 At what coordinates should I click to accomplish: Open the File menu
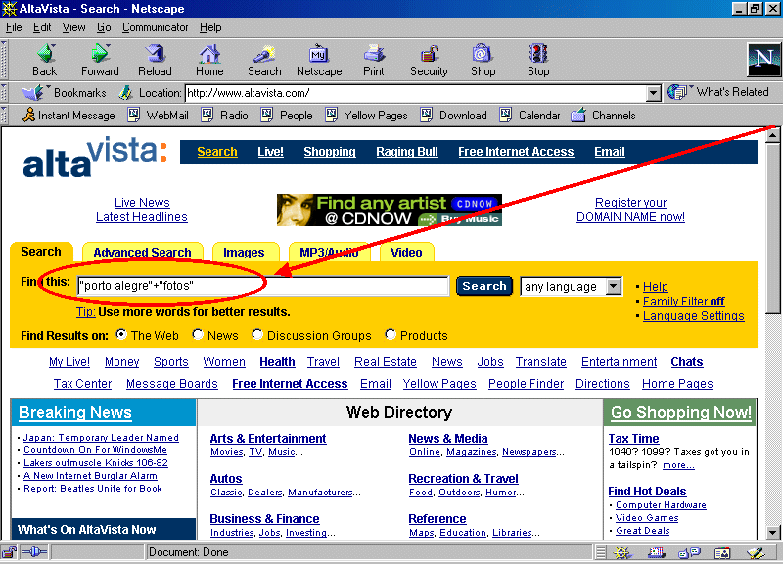(x=14, y=27)
